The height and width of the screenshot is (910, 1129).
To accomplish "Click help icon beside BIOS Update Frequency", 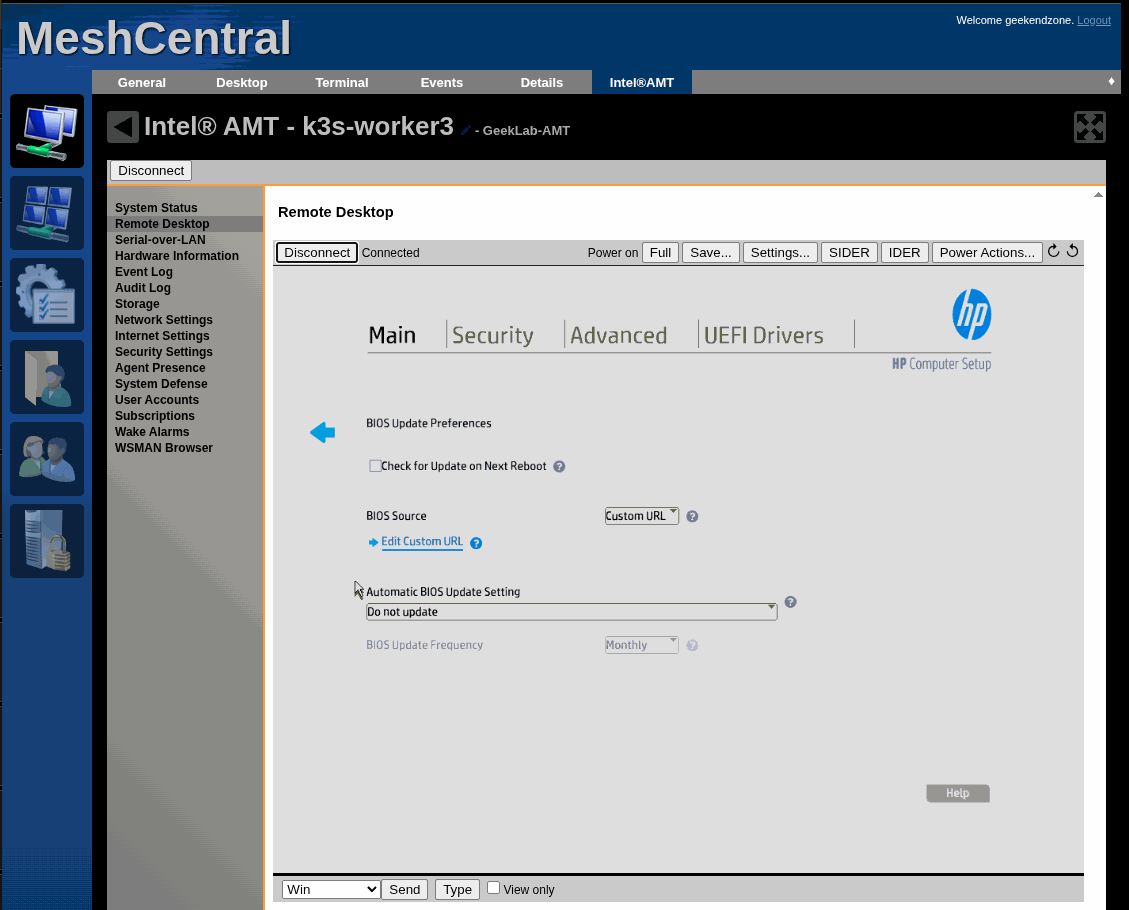I will [692, 646].
